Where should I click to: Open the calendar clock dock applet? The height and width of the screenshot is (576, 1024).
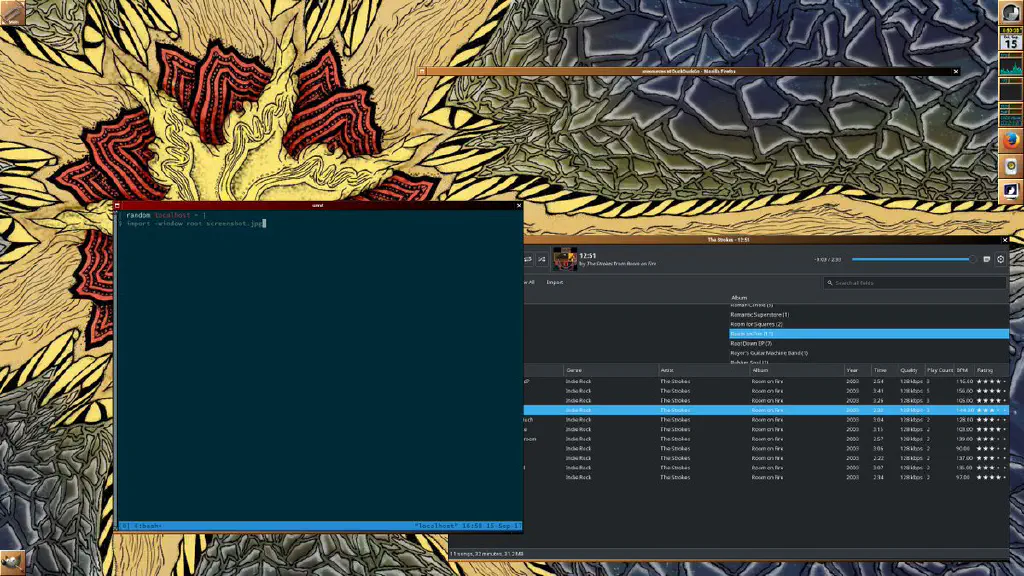(1011, 39)
